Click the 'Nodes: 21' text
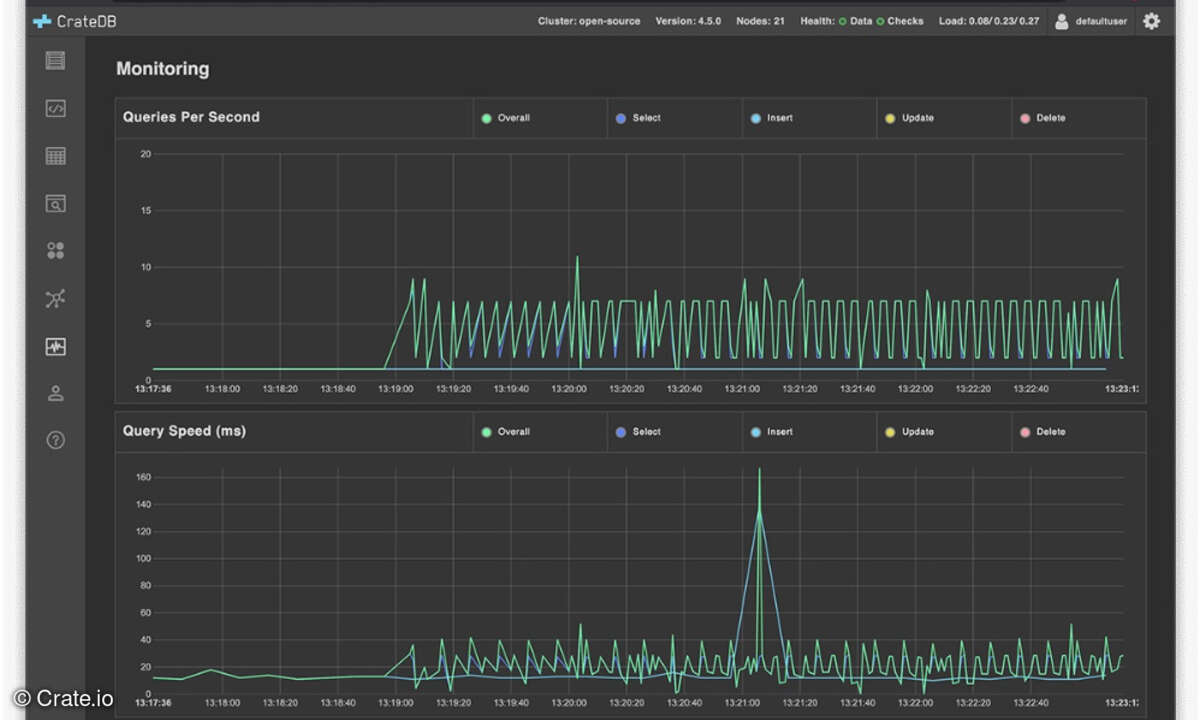This screenshot has width=1200, height=720. click(760, 21)
